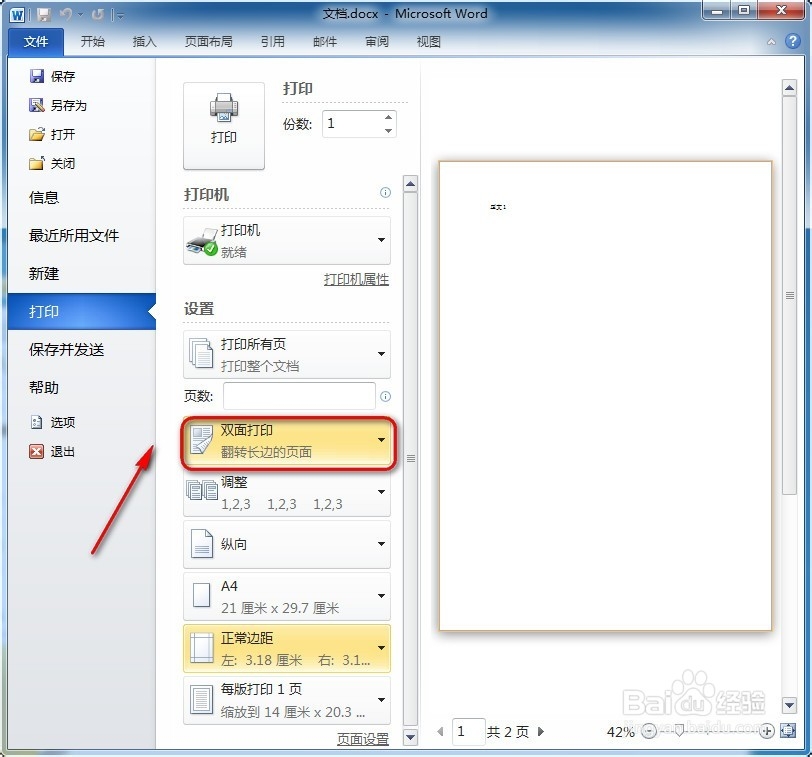The image size is (812, 757).
Task: Minimize the Word window
Action: [x=717, y=10]
